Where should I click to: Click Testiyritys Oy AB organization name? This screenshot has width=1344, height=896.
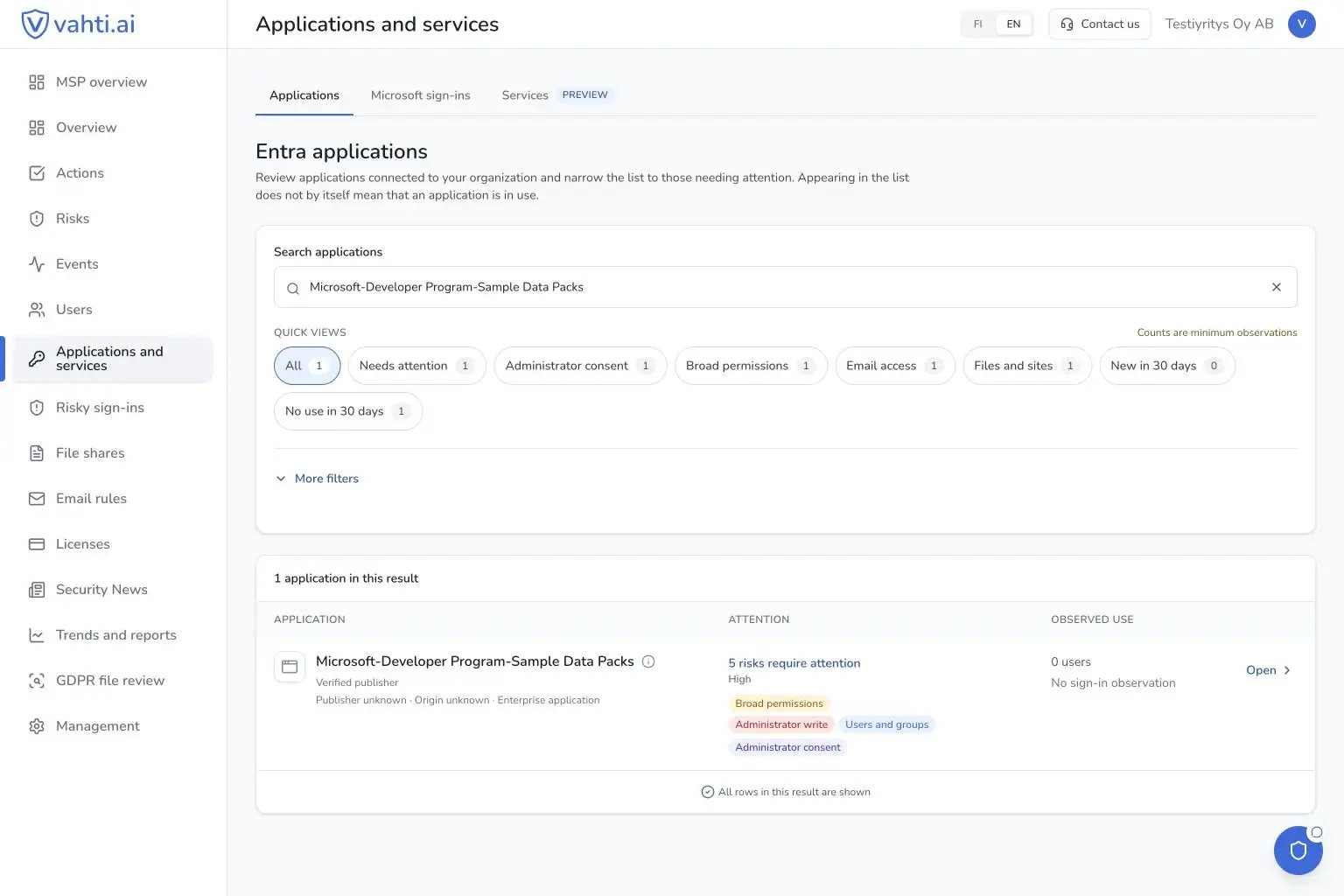point(1219,24)
